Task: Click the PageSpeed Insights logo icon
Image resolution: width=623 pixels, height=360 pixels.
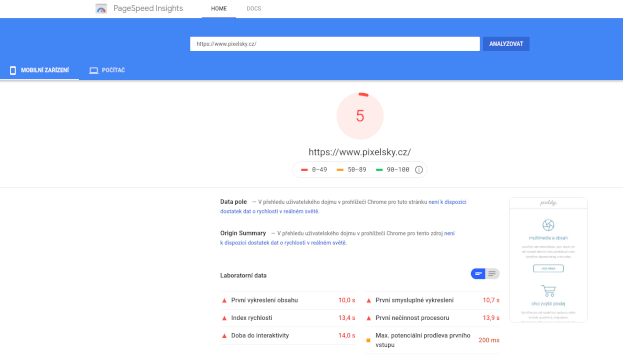Action: (x=101, y=8)
